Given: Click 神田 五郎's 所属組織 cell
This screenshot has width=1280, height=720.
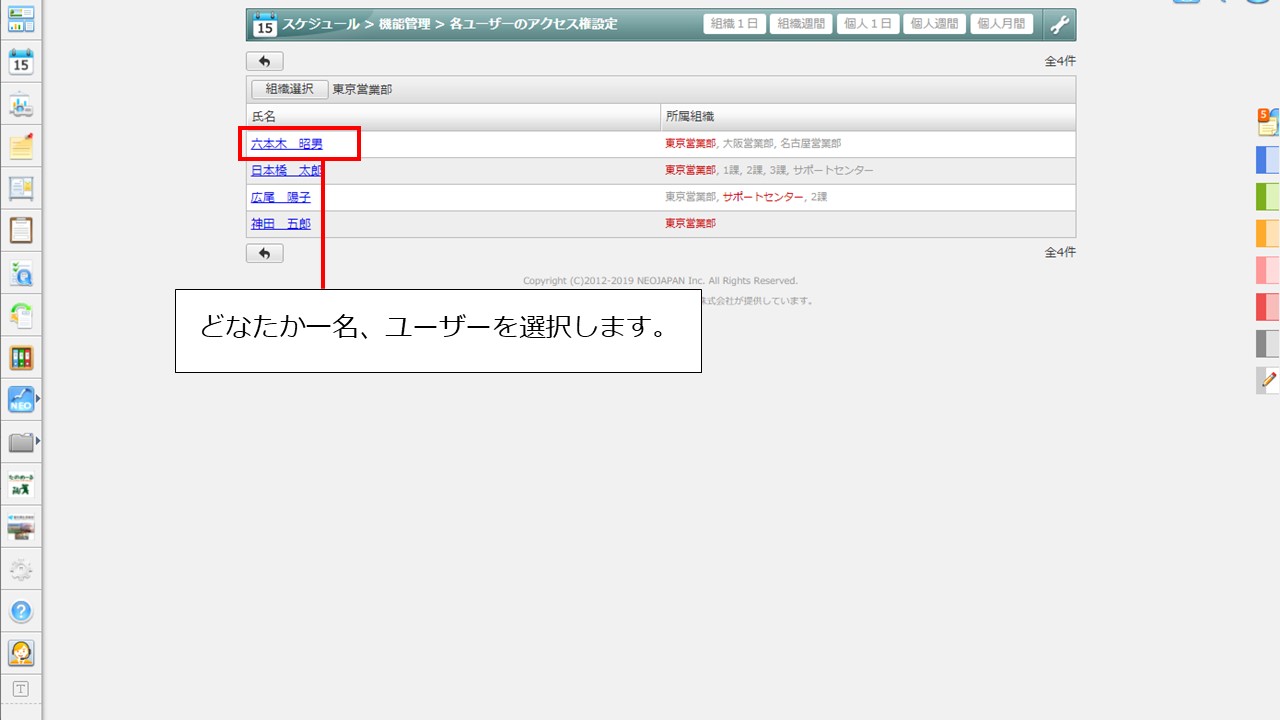Looking at the screenshot, I should point(868,224).
